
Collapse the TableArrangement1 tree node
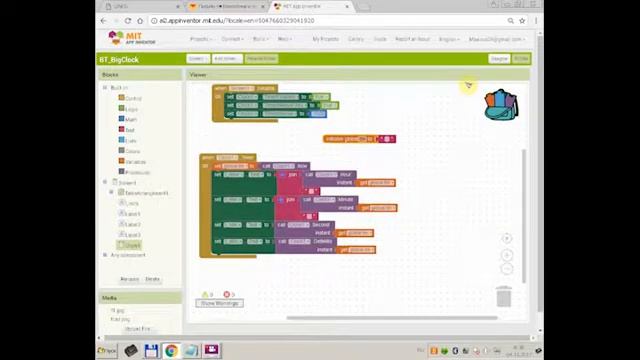[x=111, y=192]
